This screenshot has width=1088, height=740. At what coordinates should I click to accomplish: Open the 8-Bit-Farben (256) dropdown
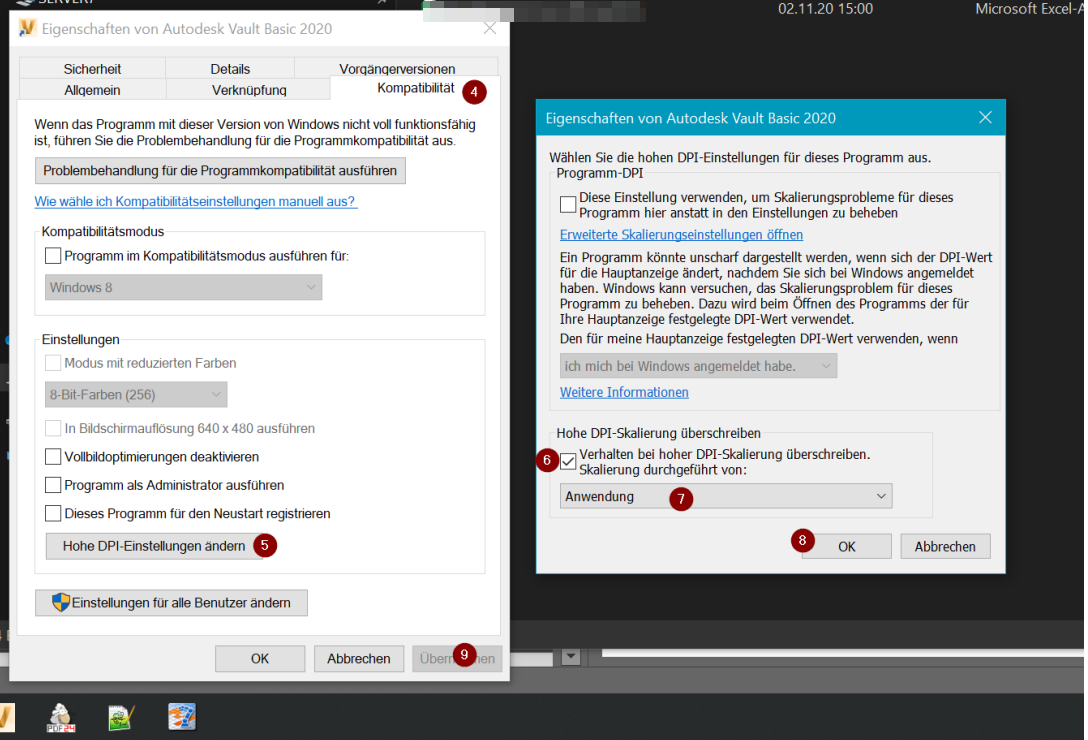[136, 394]
